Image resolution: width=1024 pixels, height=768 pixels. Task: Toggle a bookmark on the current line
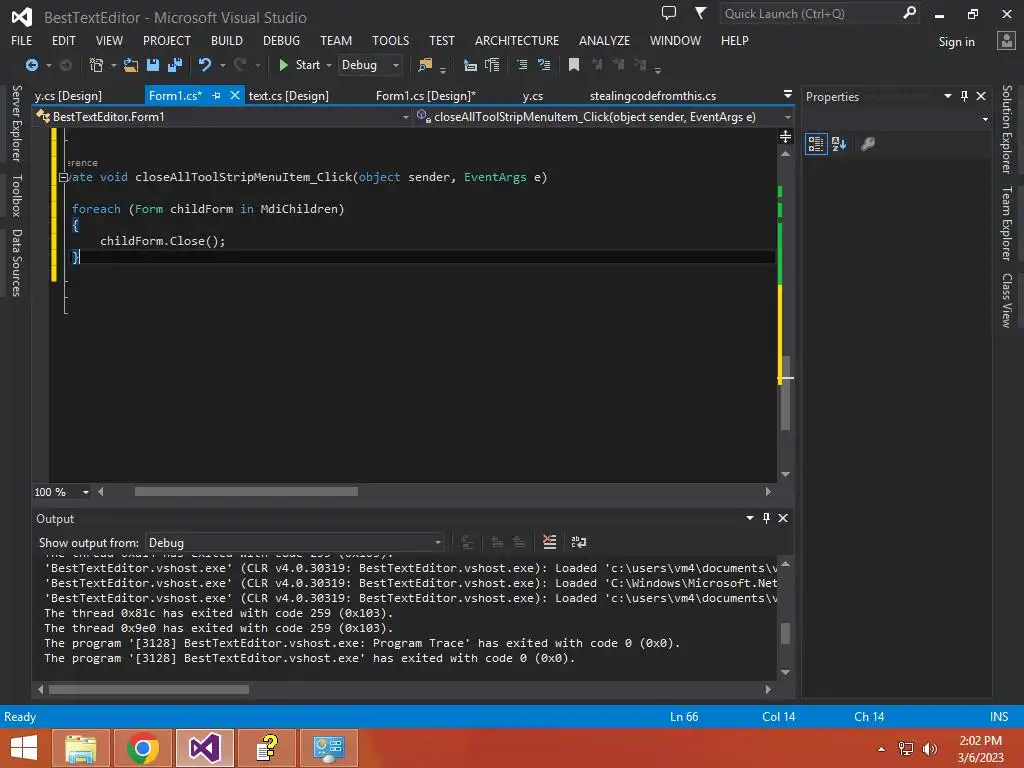pyautogui.click(x=574, y=65)
